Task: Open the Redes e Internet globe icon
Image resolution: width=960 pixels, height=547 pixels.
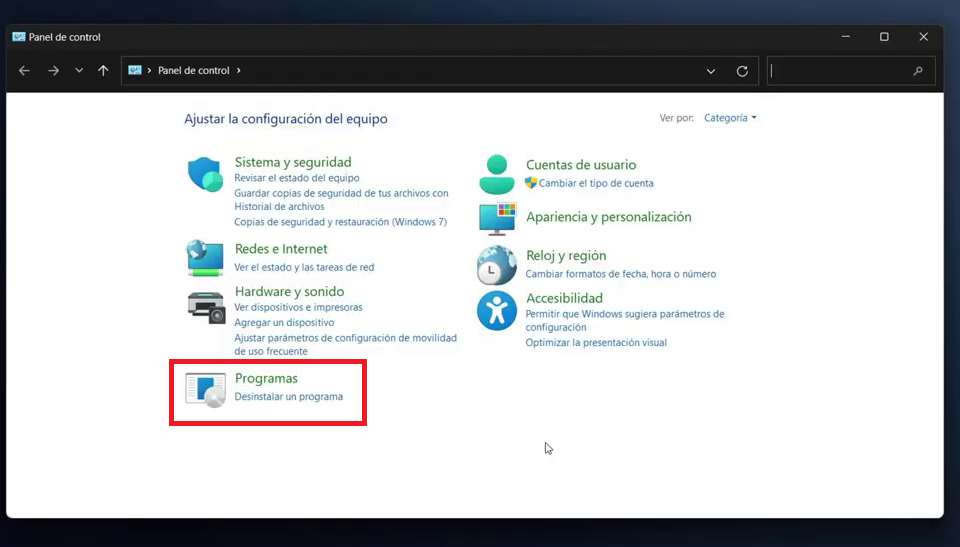Action: (205, 258)
